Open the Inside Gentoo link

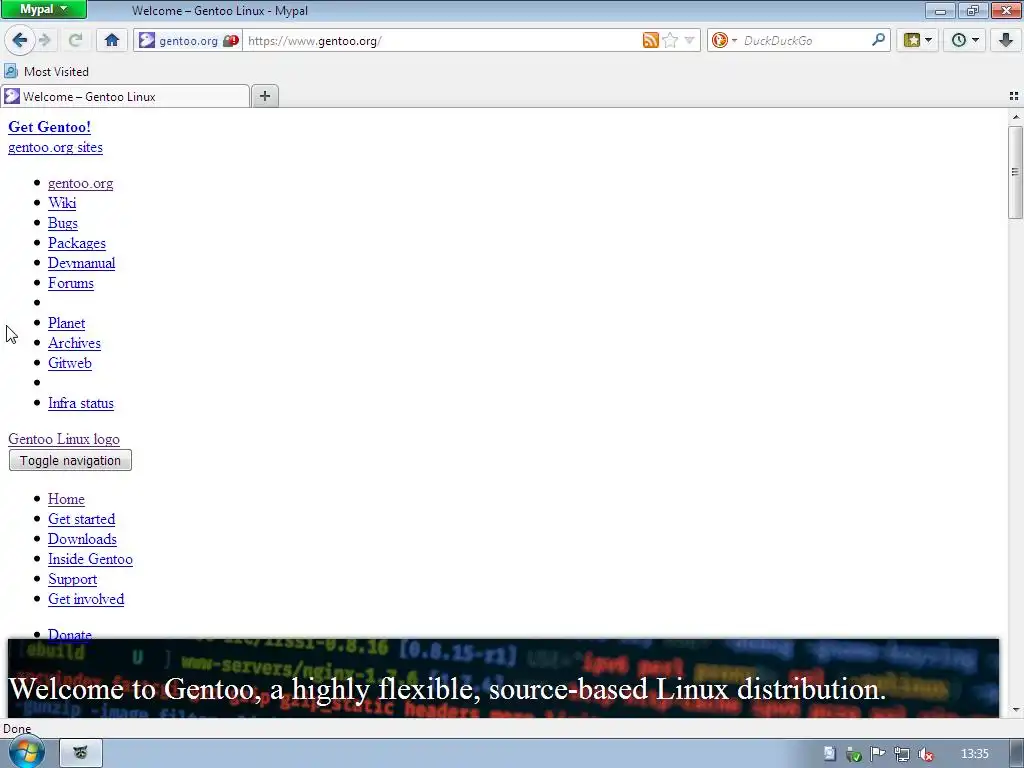point(90,560)
